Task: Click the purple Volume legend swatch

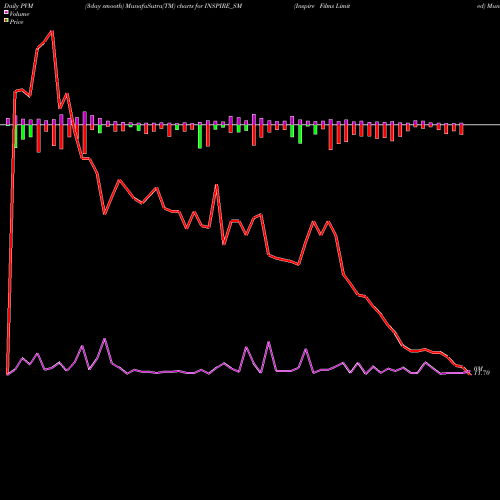Action: tap(6, 12)
